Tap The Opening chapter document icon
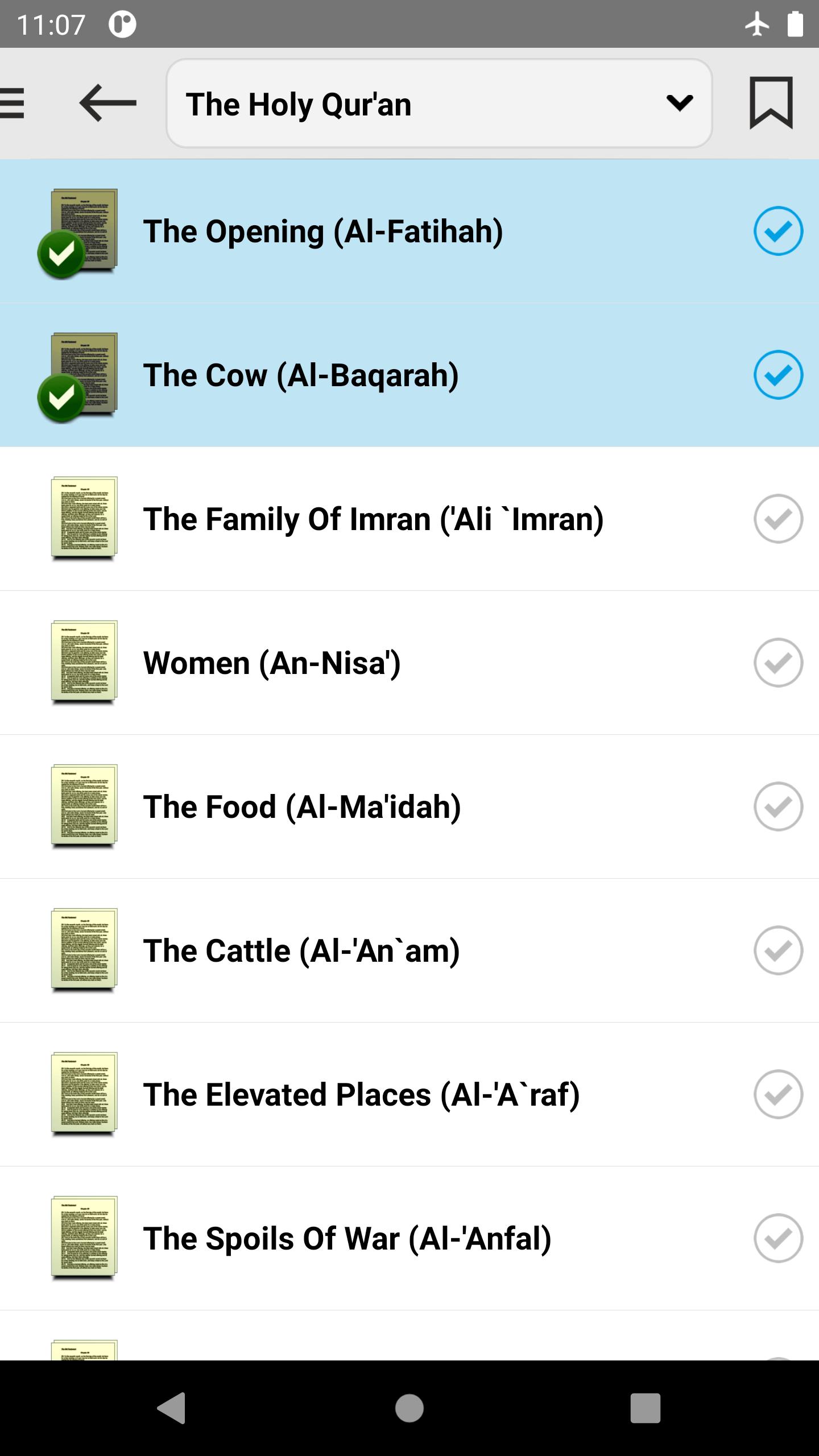This screenshot has height=1456, width=819. (x=78, y=233)
